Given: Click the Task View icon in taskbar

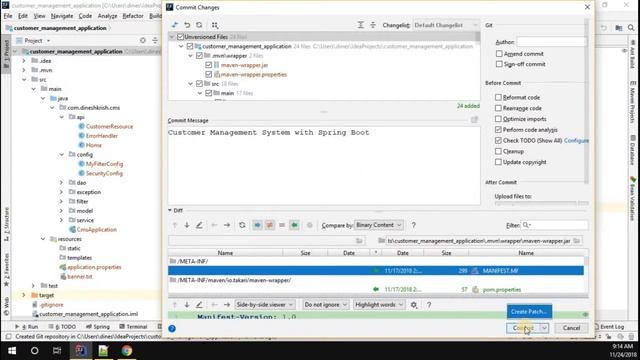Looking at the screenshot, I should click(x=57, y=351).
